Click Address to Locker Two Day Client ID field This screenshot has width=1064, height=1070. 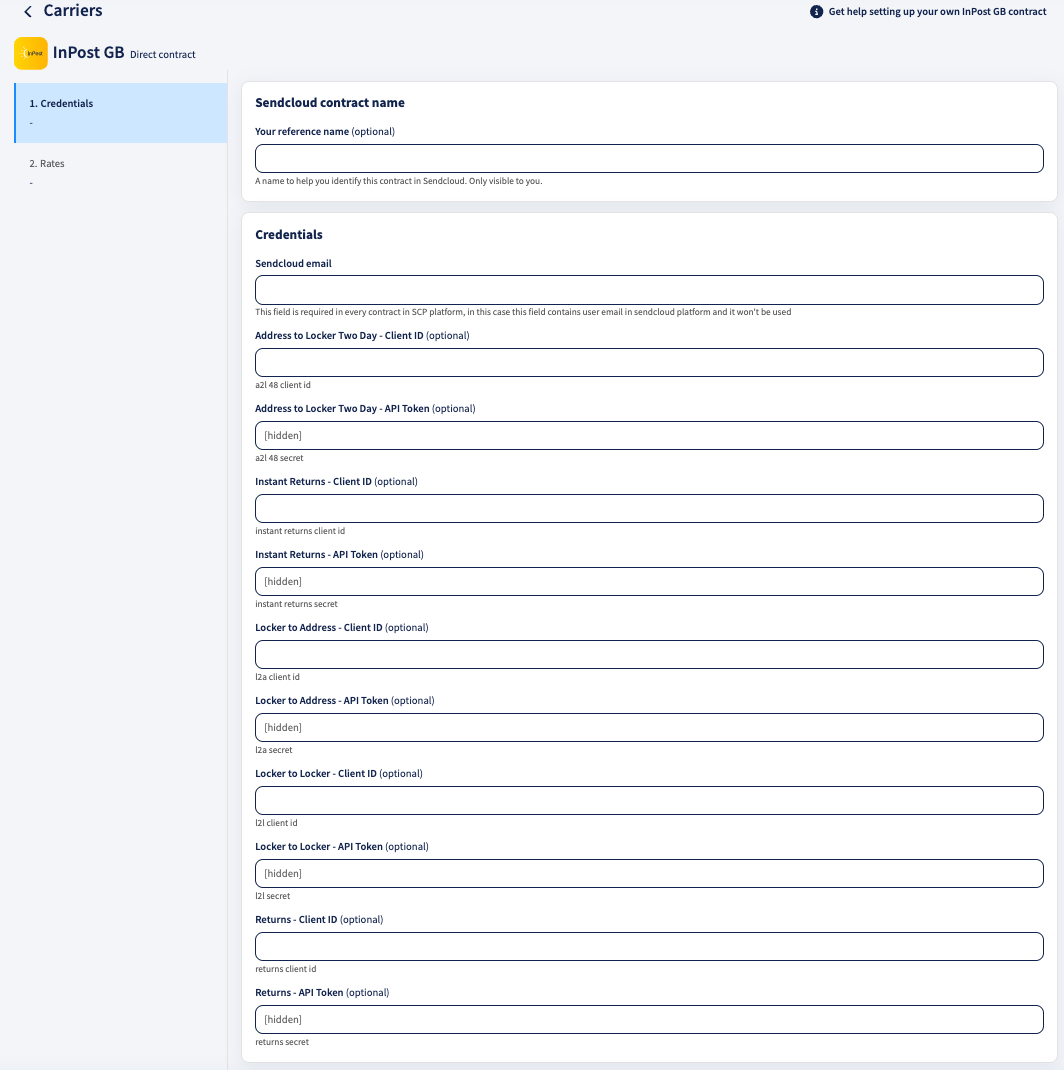649,362
